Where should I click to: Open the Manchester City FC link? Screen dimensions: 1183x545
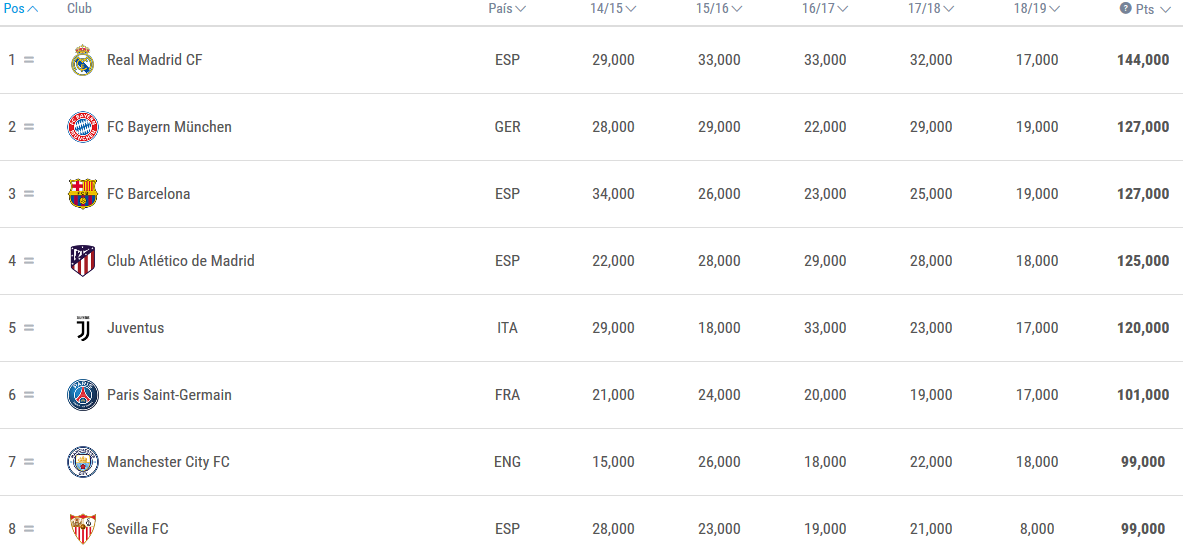(168, 462)
